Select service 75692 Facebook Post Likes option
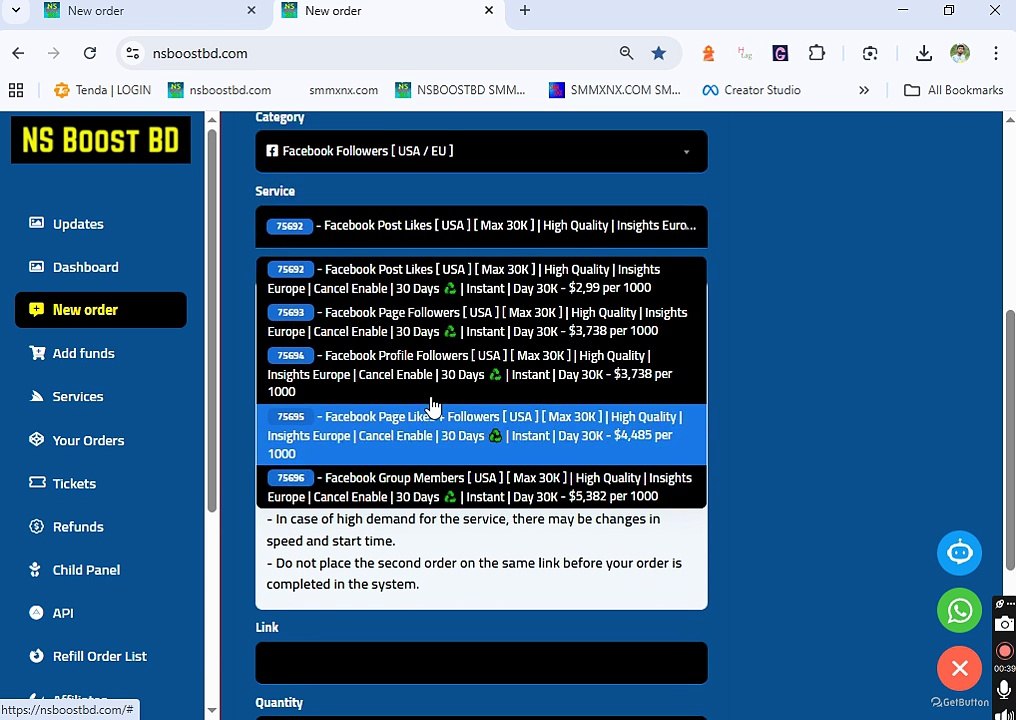The height and width of the screenshot is (720, 1016). click(x=481, y=279)
